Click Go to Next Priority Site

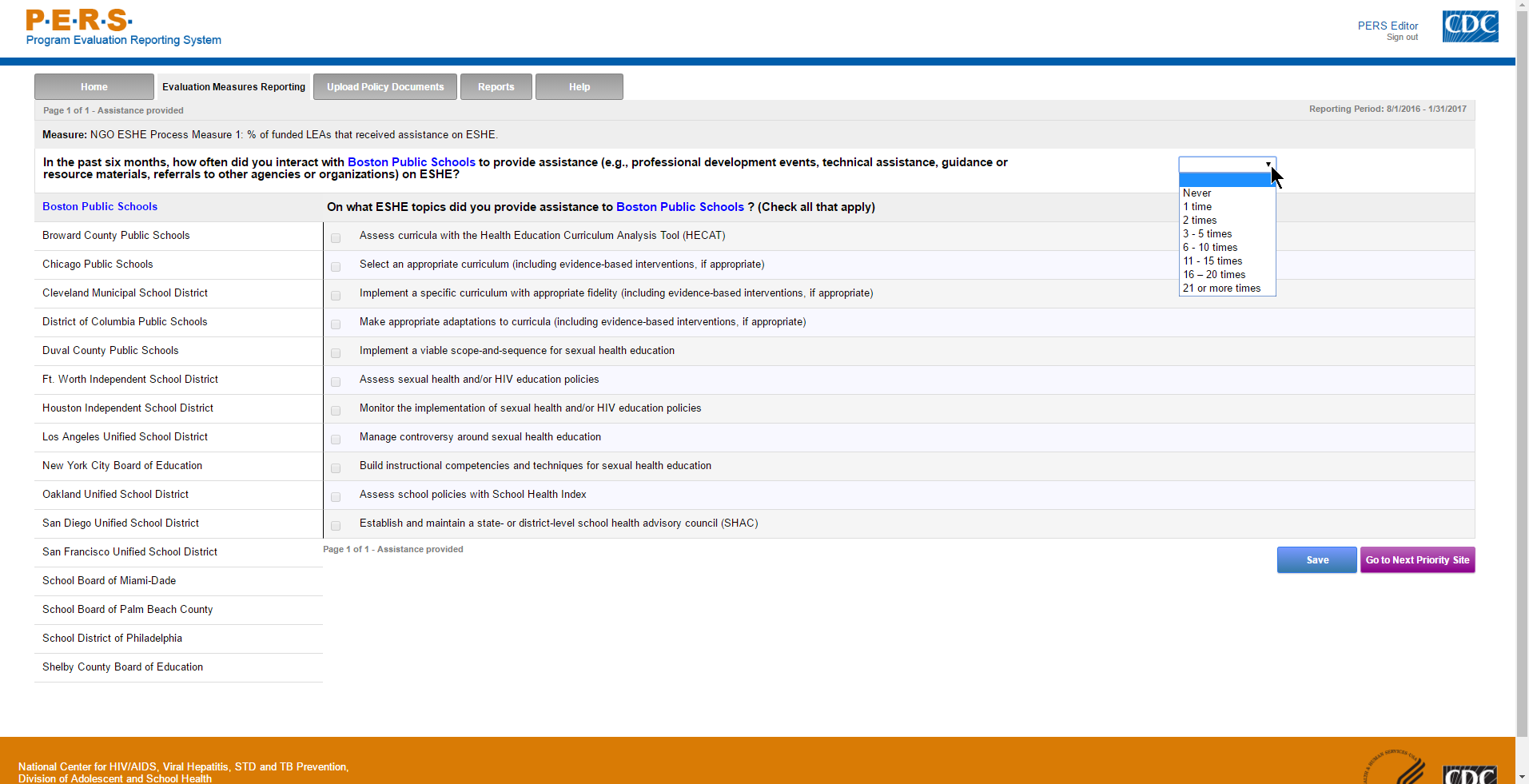click(x=1418, y=560)
